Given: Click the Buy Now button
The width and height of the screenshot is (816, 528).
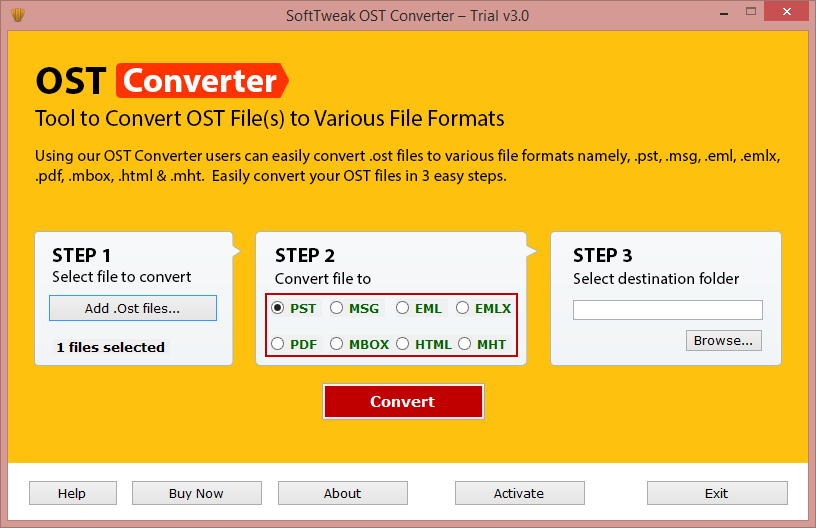Looking at the screenshot, I should click(197, 493).
